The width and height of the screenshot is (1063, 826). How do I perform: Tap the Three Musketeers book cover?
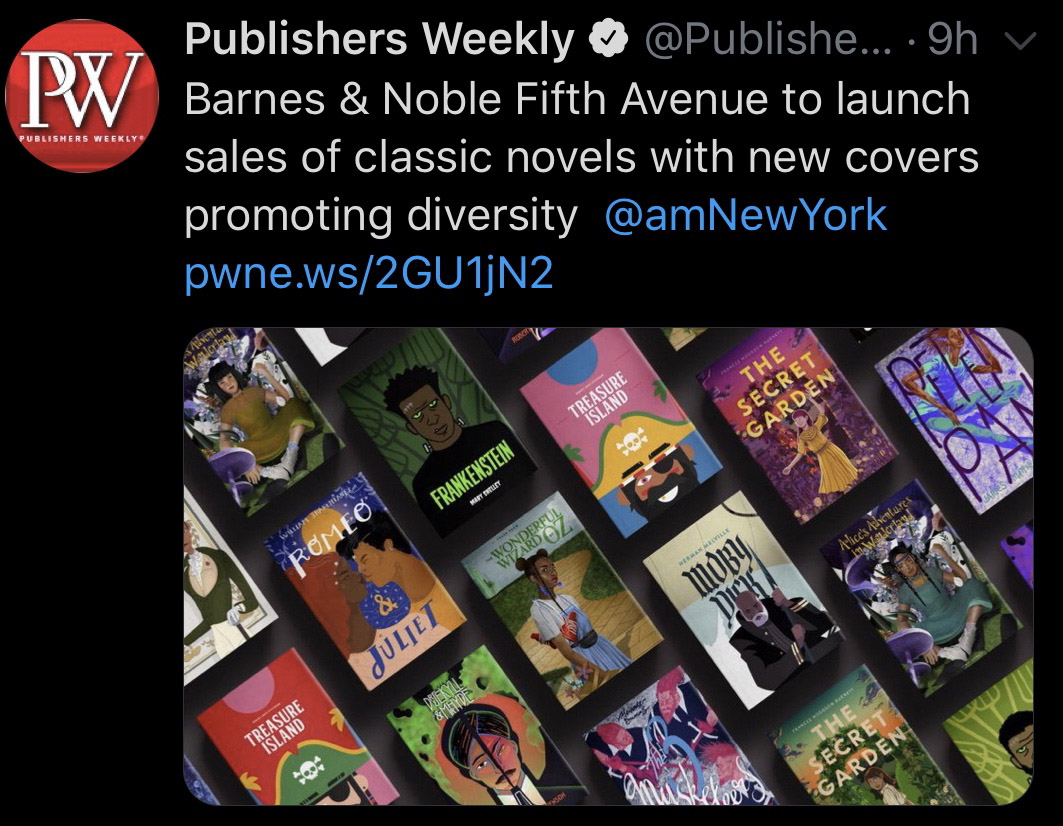pyautogui.click(x=678, y=739)
